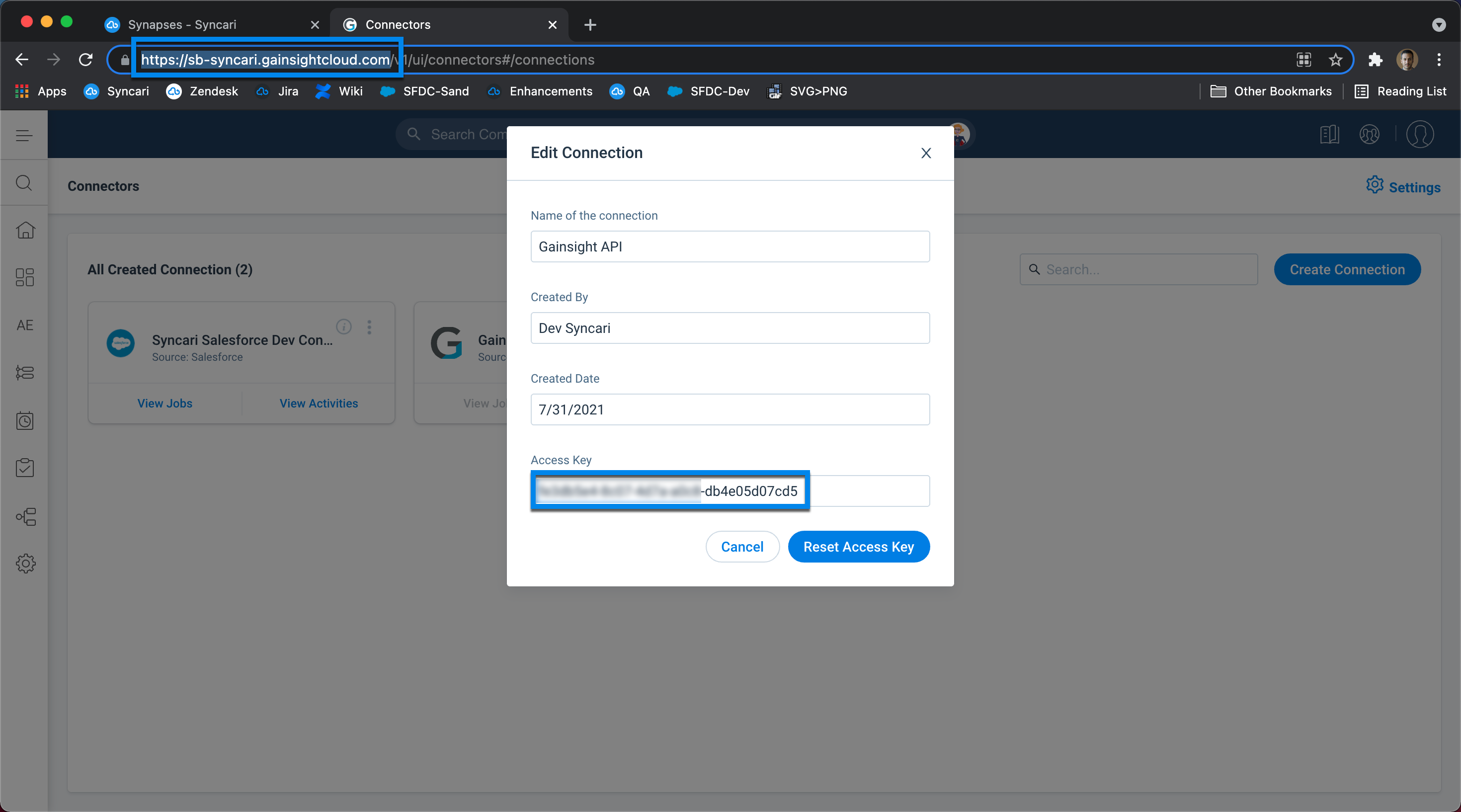Image resolution: width=1461 pixels, height=812 pixels.
Task: Click the Access Key field
Action: pos(730,491)
